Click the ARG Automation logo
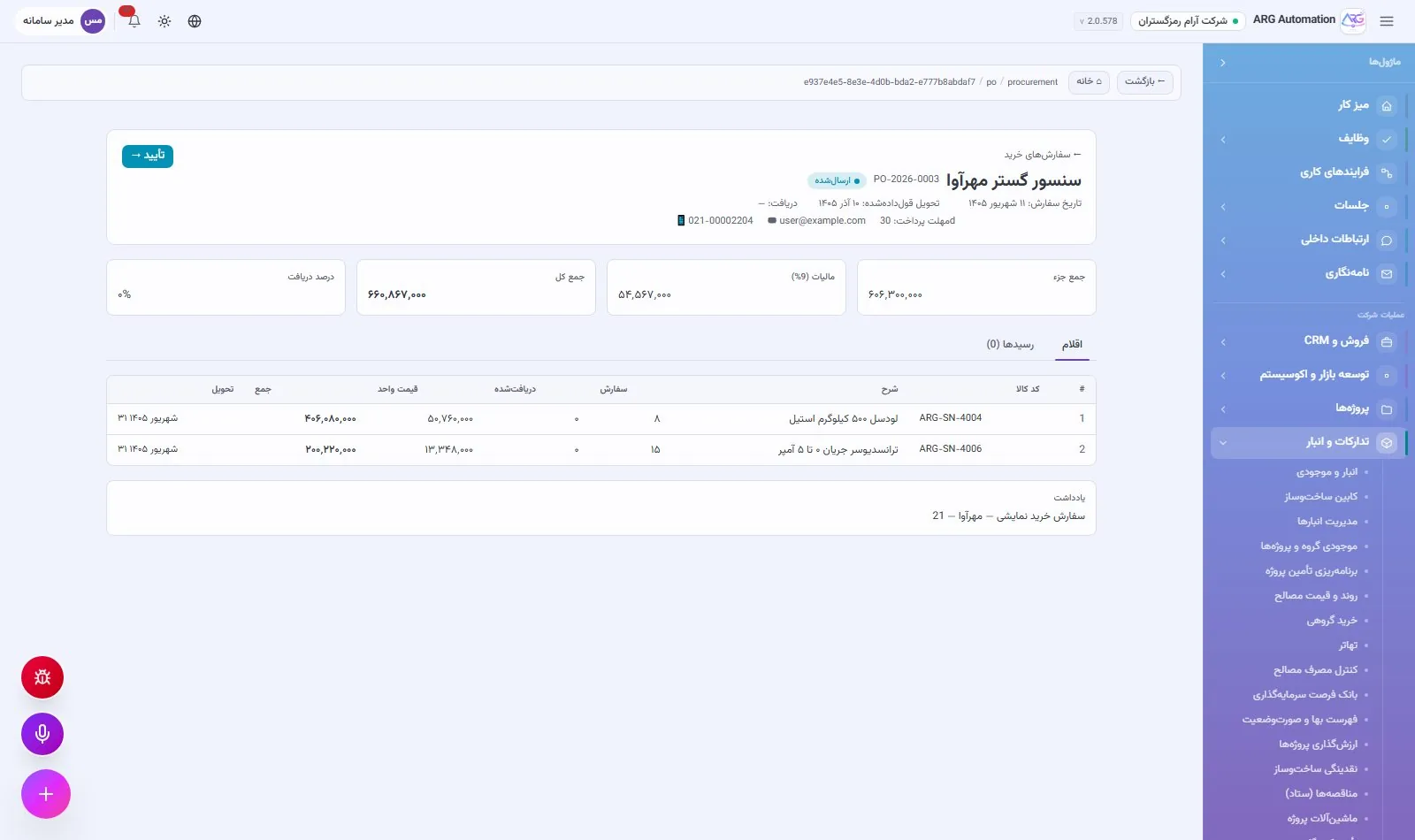 1353,20
